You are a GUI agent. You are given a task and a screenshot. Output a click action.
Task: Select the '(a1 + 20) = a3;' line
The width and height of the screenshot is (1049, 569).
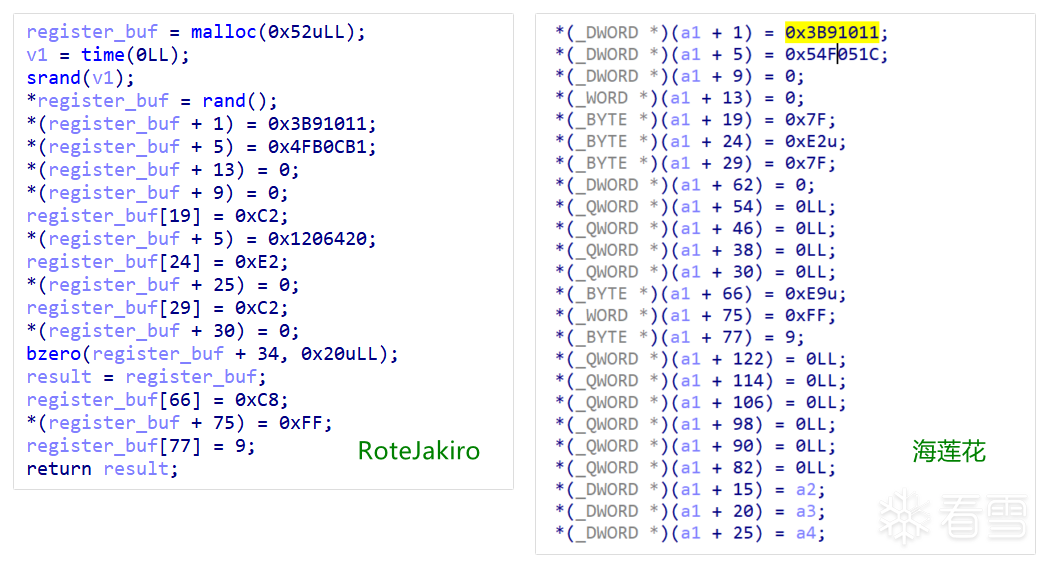point(690,511)
